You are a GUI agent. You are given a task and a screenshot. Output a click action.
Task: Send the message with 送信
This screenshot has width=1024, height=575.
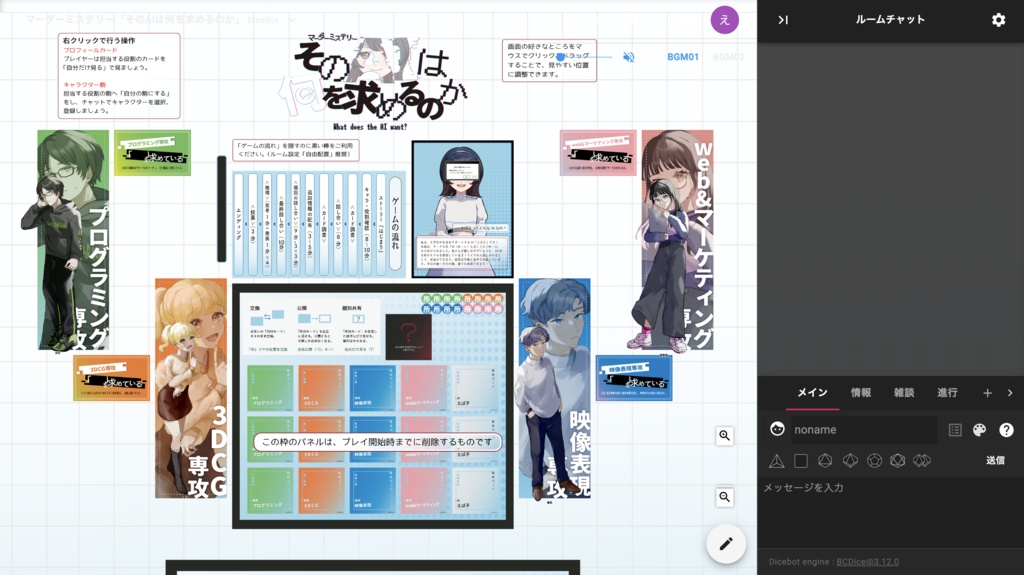click(995, 461)
